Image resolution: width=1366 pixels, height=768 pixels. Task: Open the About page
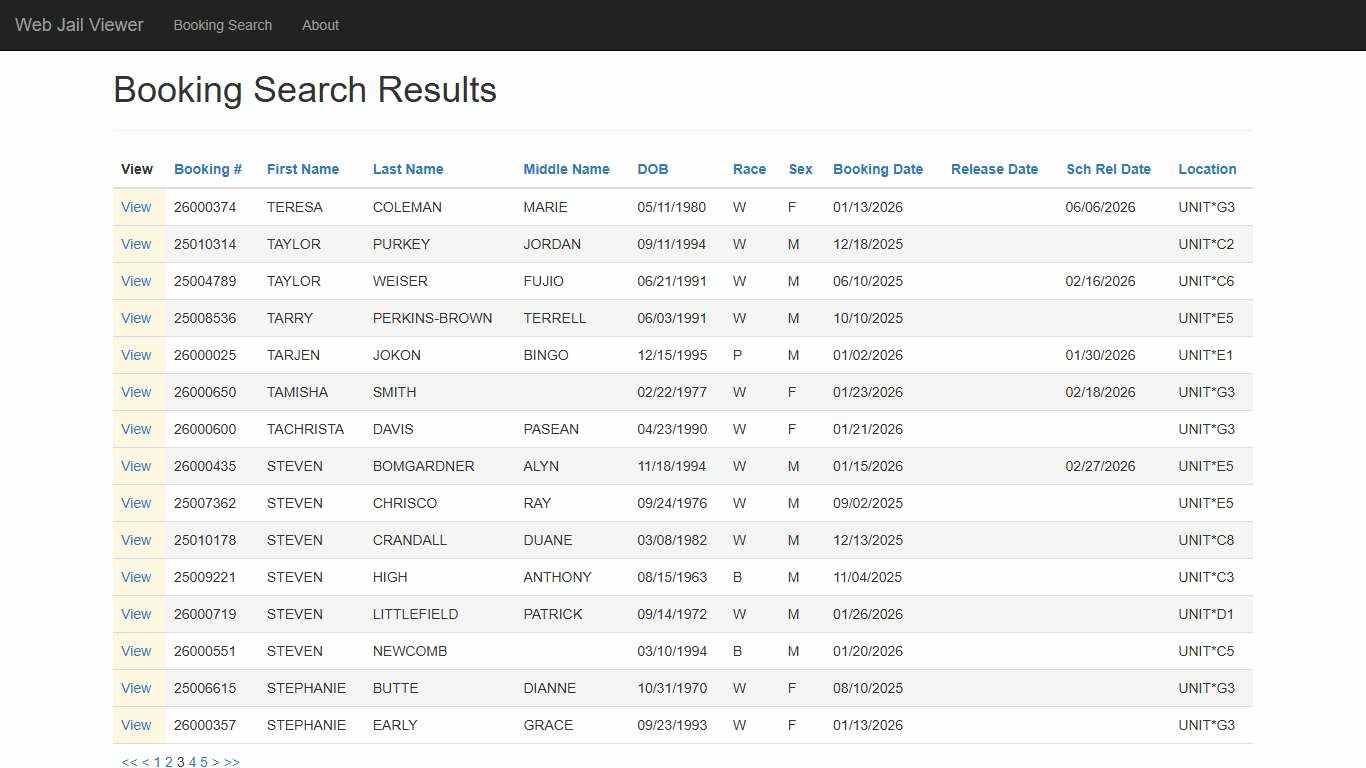click(320, 25)
